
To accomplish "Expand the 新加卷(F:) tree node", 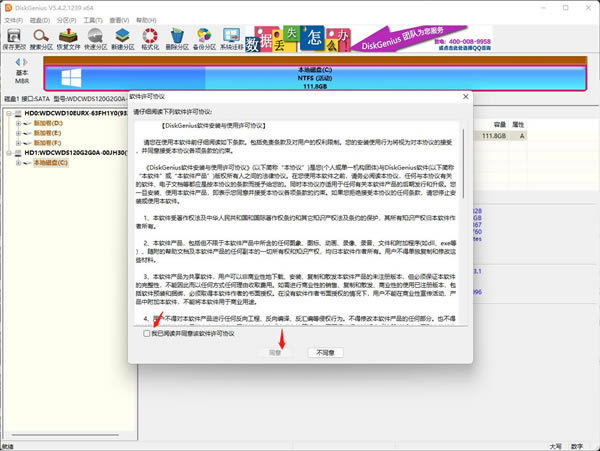I will pos(18,143).
